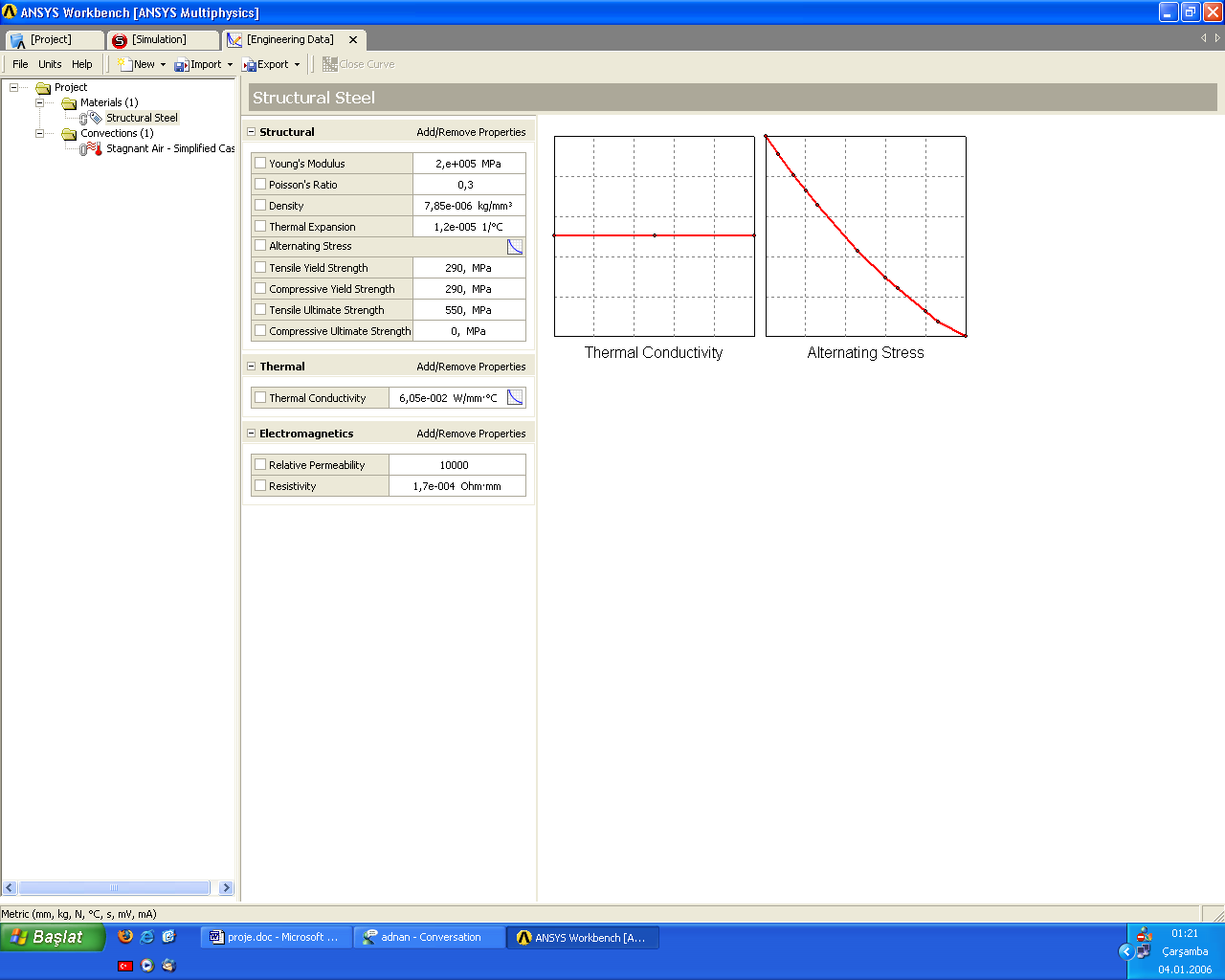The width and height of the screenshot is (1225, 980).
Task: Toggle the Thermal Expansion checkbox
Action: click(260, 226)
